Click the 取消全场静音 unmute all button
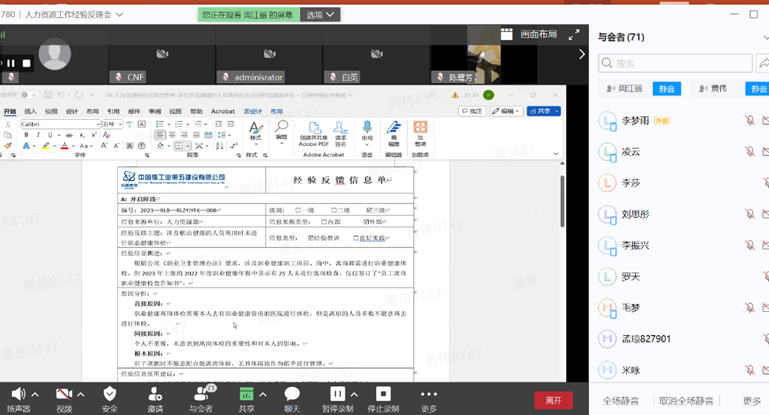 coord(689,401)
